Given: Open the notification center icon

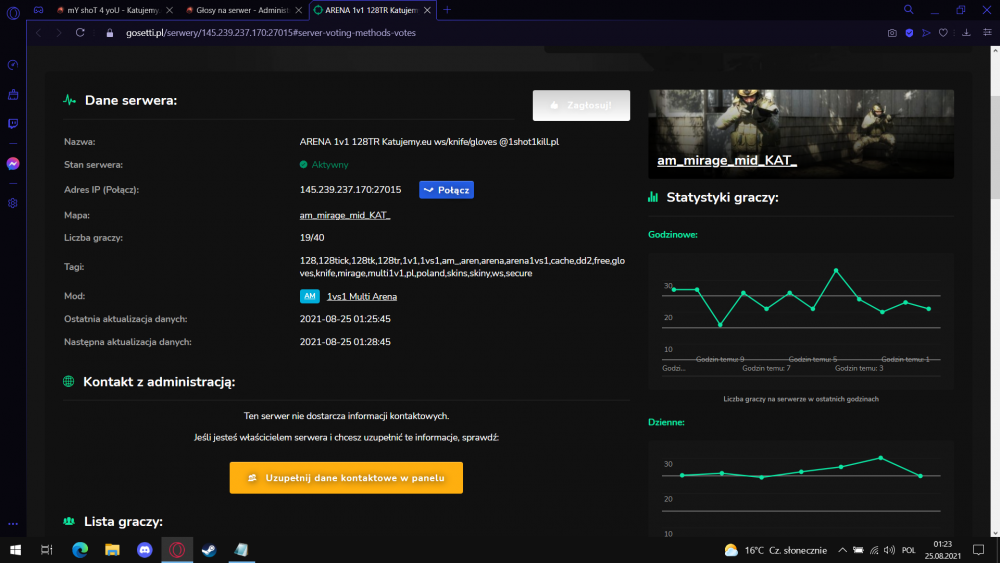Looking at the screenshot, I should (x=978, y=550).
